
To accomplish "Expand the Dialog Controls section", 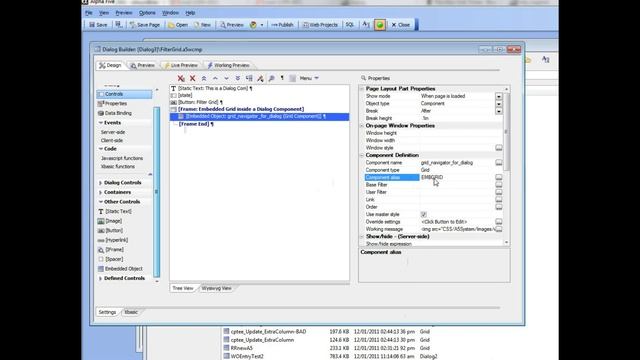I will [100, 183].
